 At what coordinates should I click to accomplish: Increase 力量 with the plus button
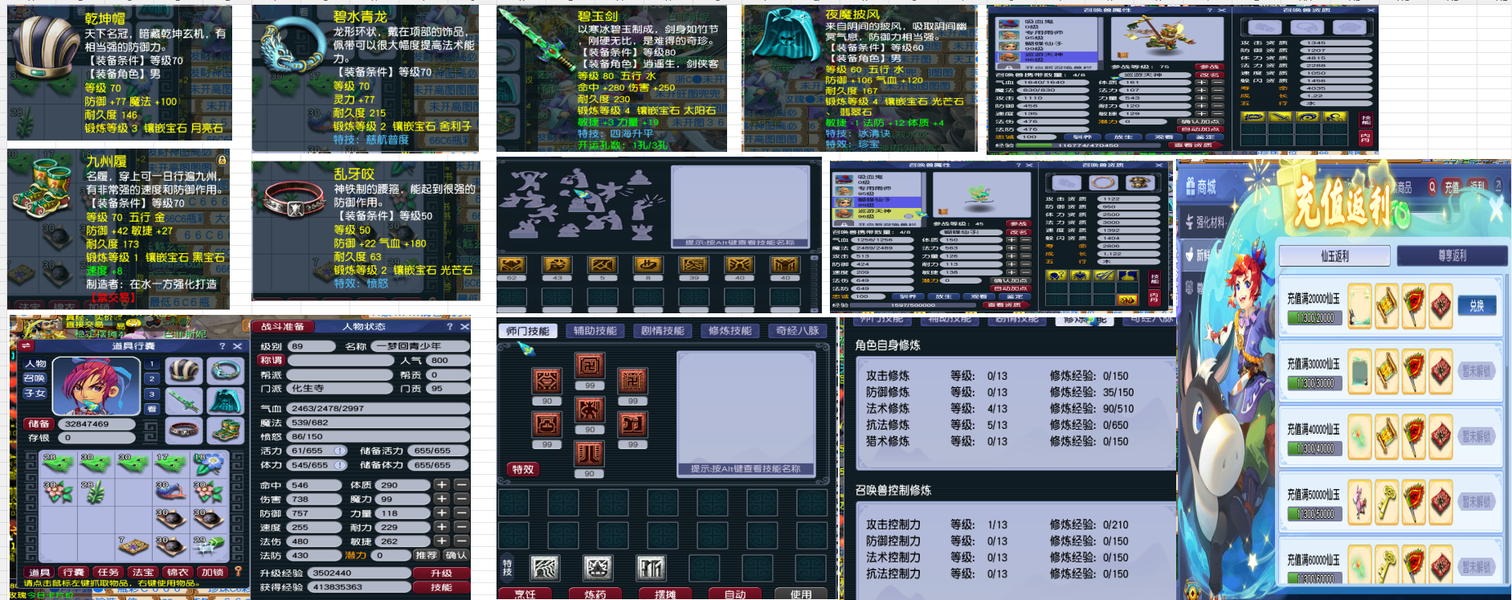click(441, 513)
